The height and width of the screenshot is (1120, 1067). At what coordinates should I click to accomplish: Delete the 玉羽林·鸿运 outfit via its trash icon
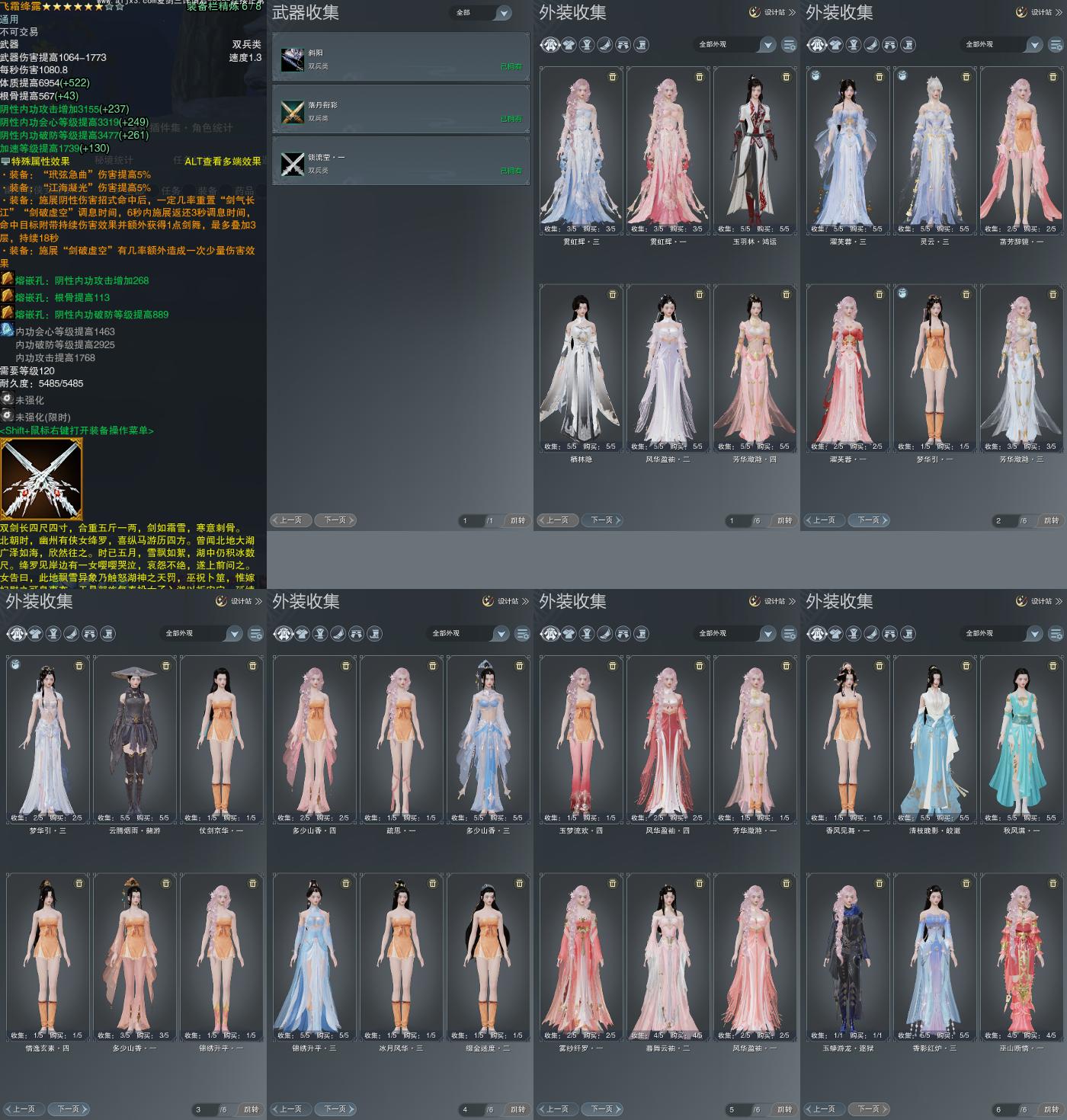[x=786, y=77]
